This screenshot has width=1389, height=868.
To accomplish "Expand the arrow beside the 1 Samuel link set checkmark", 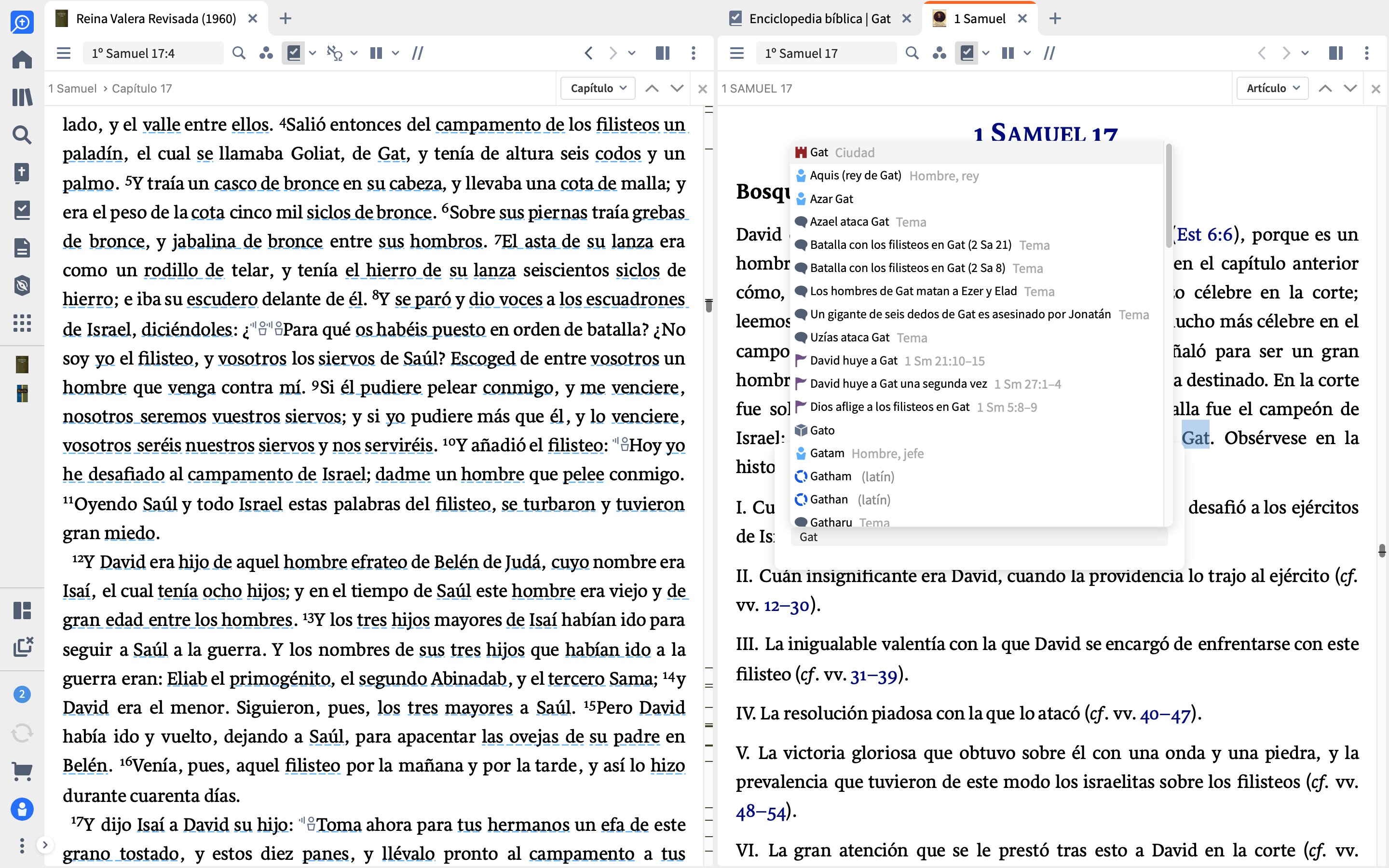I will (x=985, y=54).
